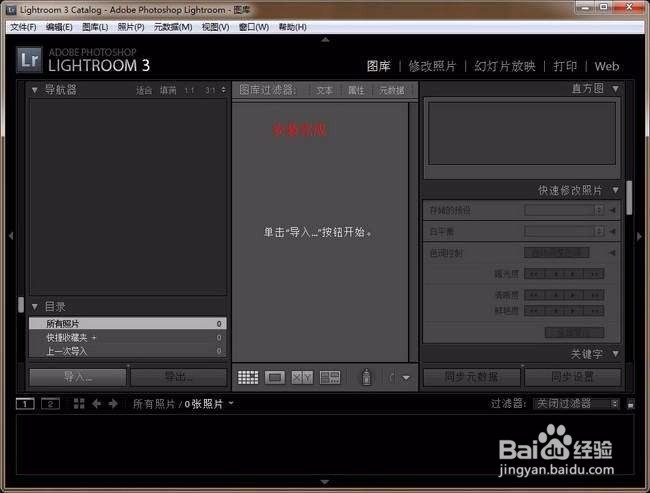Select main window display button 1
Image resolution: width=650 pixels, height=493 pixels.
pyautogui.click(x=25, y=403)
